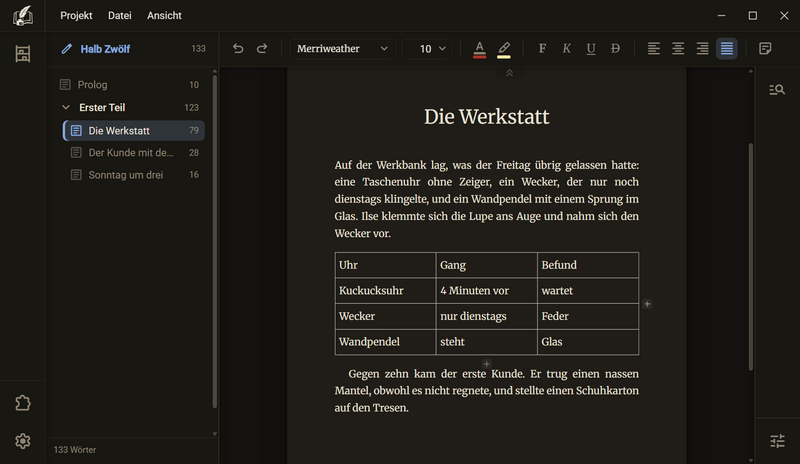Open the notes/comment panel icon
This screenshot has height=464, width=800.
(765, 48)
